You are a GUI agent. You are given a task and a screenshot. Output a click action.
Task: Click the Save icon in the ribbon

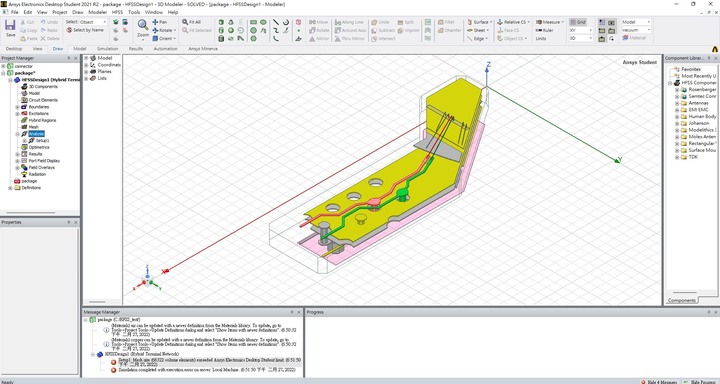10,28
